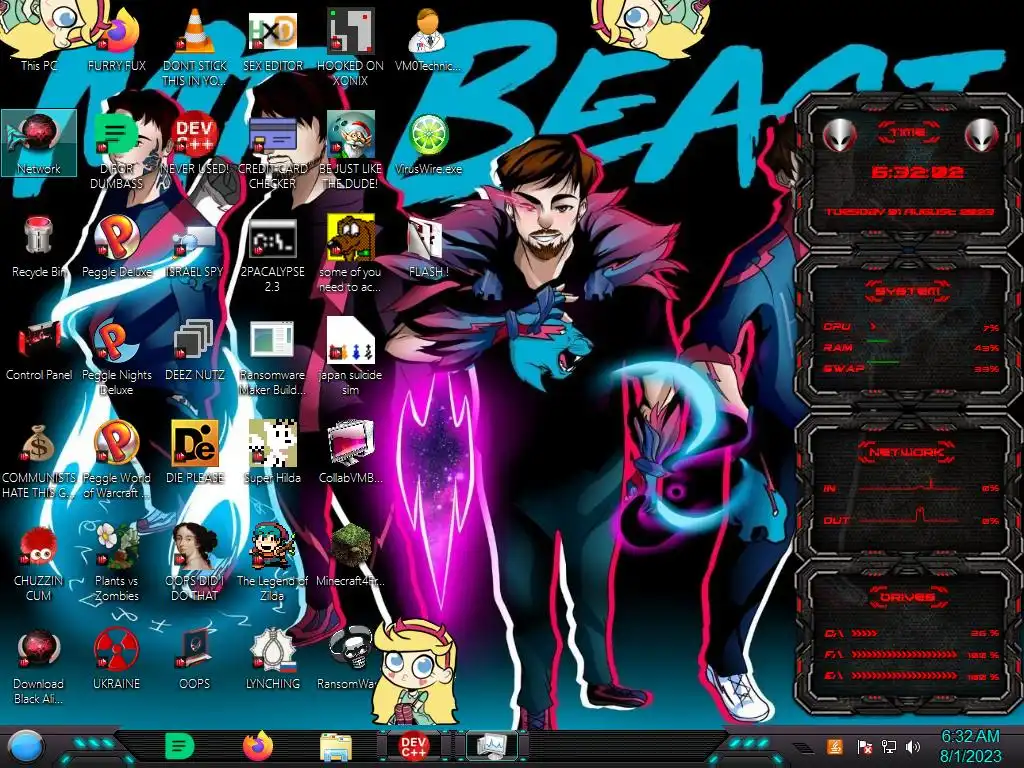
Task: Open the DIE PLEASE shortcut
Action: pyautogui.click(x=195, y=453)
